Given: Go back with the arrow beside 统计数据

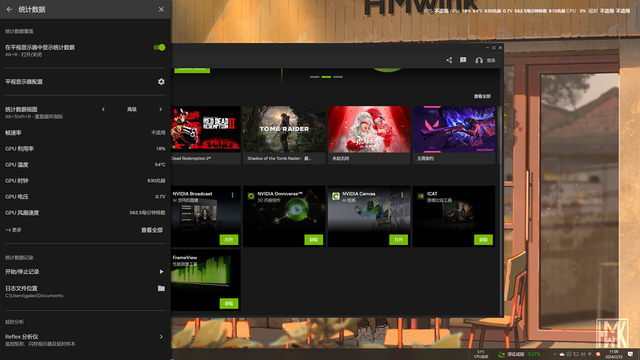Looking at the screenshot, I should pos(9,9).
